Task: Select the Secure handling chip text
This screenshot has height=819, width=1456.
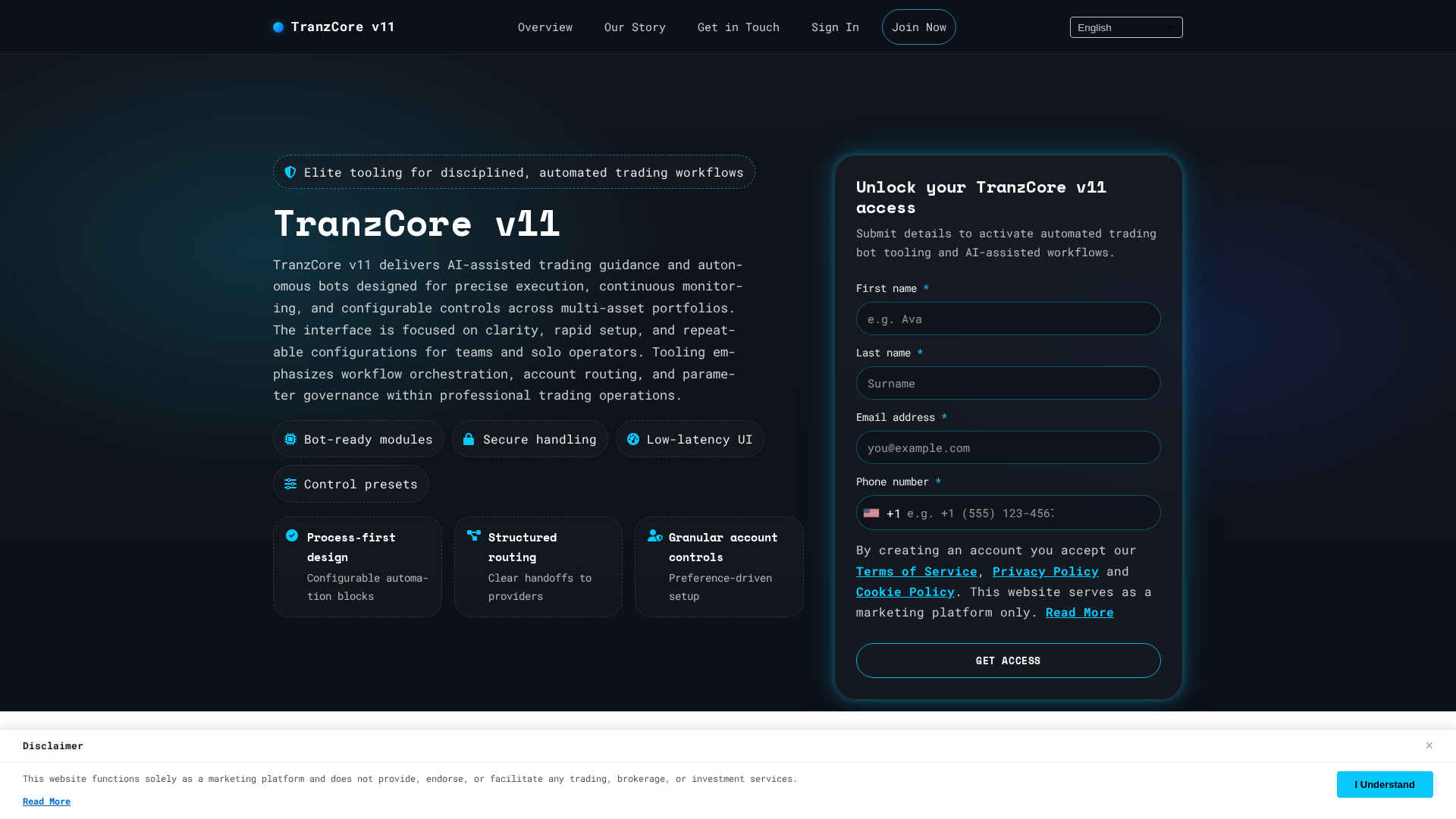Action: coord(540,439)
